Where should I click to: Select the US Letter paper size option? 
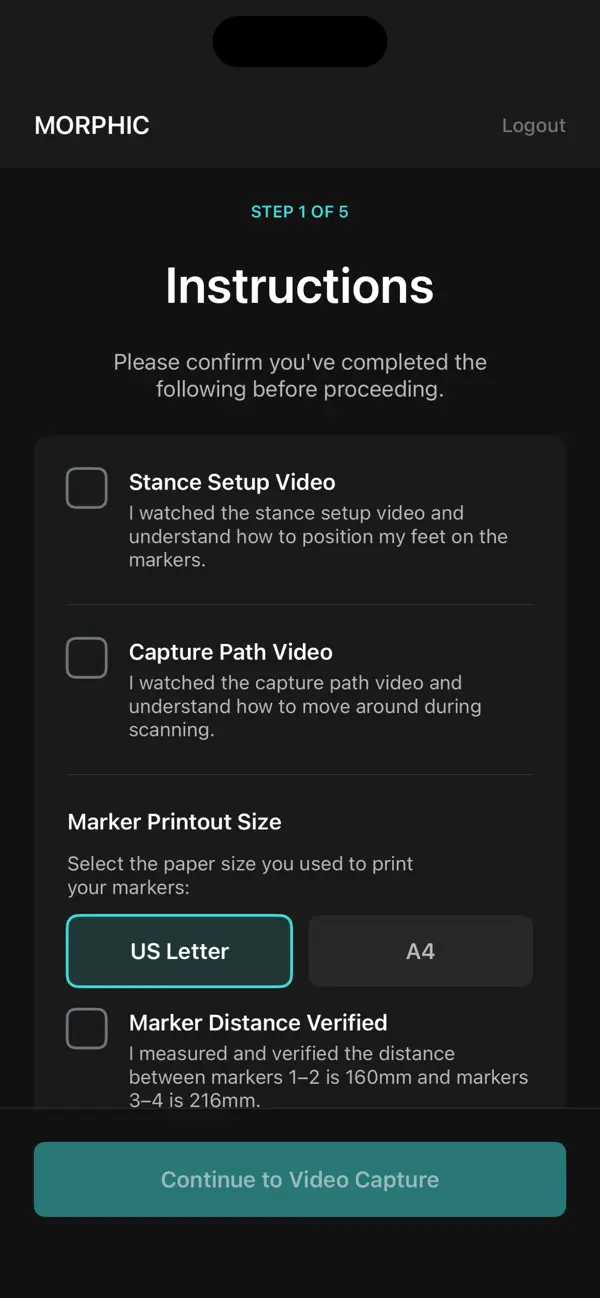coord(179,951)
